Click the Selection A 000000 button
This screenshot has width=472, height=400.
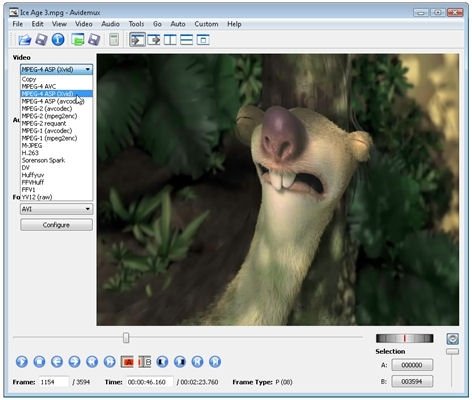(x=412, y=365)
